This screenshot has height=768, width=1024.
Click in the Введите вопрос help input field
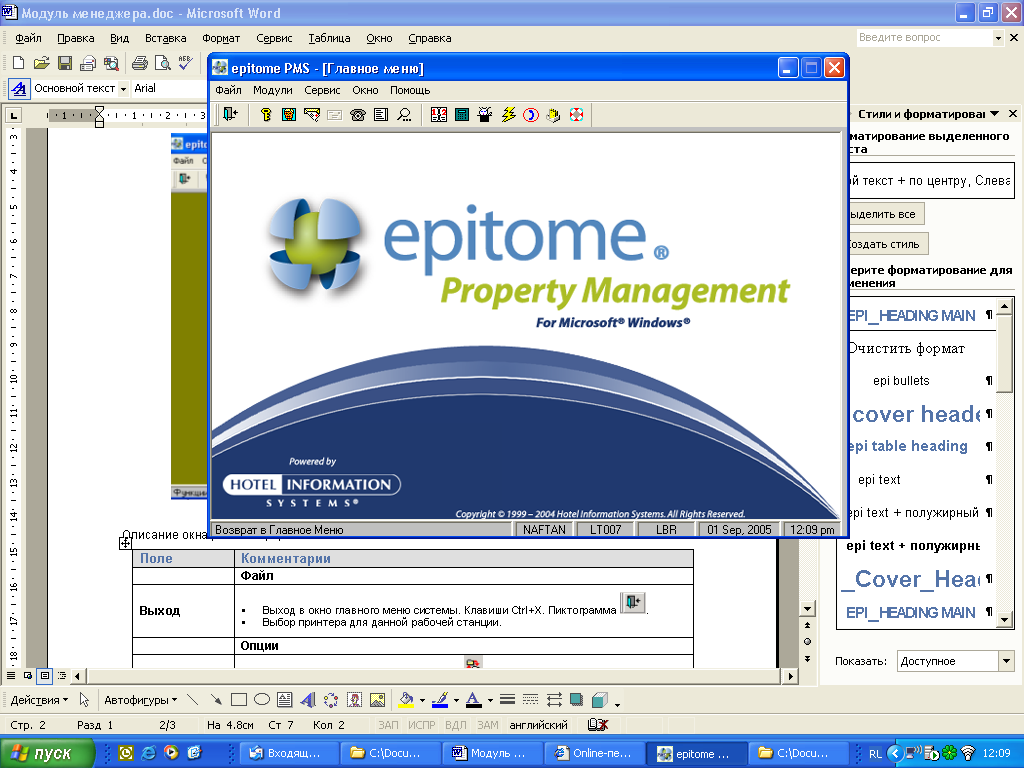point(924,38)
